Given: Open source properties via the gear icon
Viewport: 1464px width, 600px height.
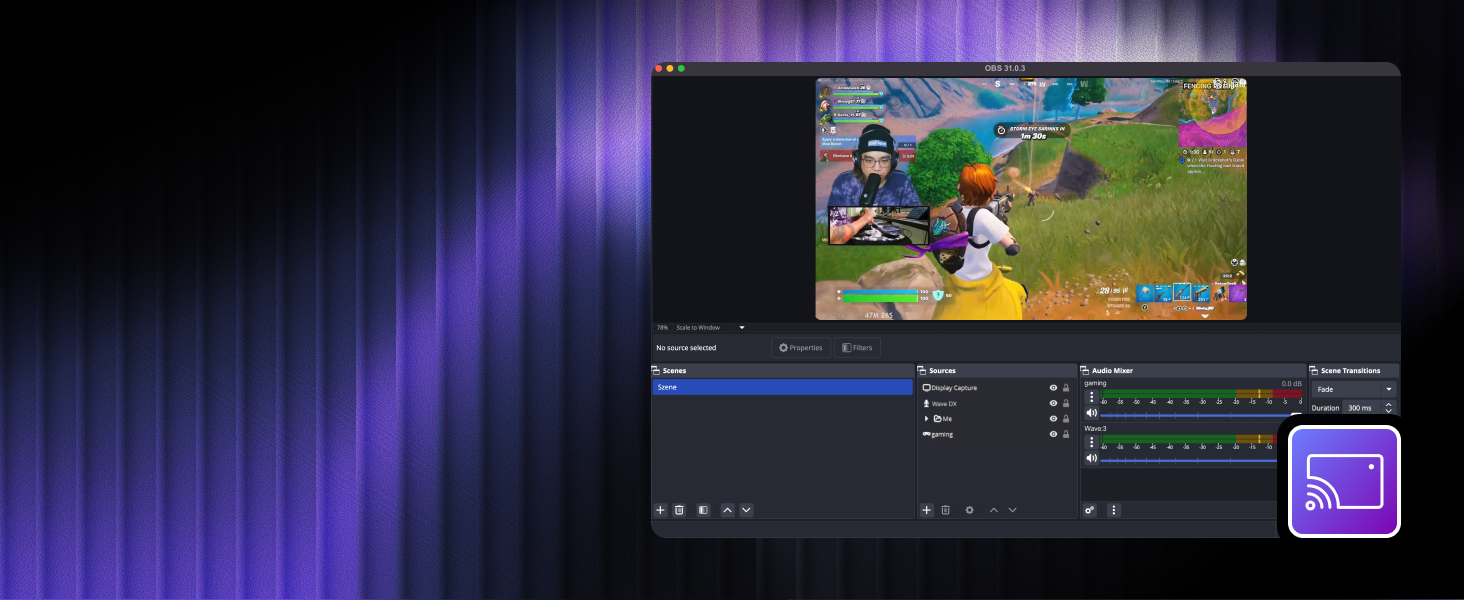Looking at the screenshot, I should click(970, 510).
